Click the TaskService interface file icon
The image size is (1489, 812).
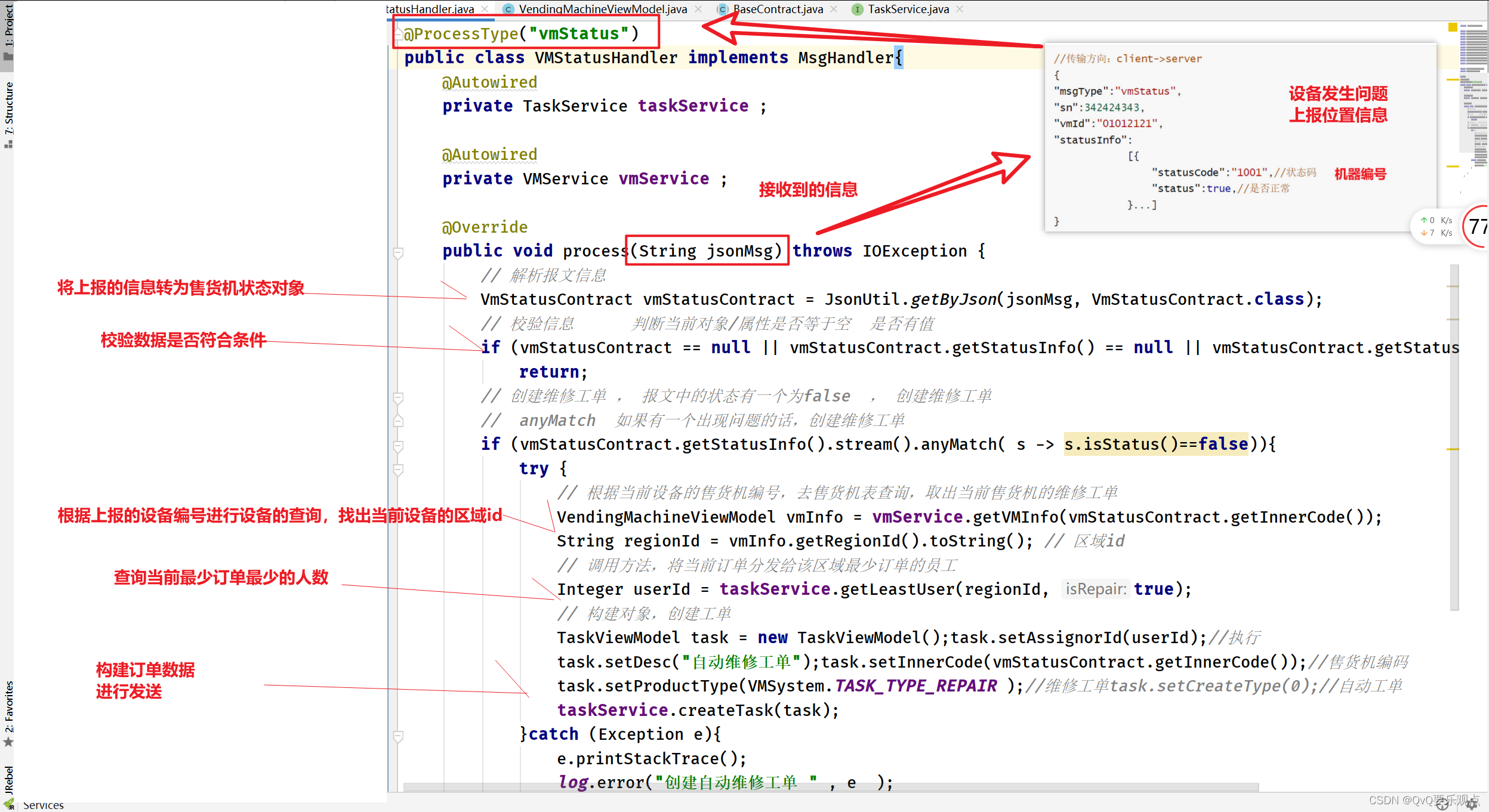(857, 9)
